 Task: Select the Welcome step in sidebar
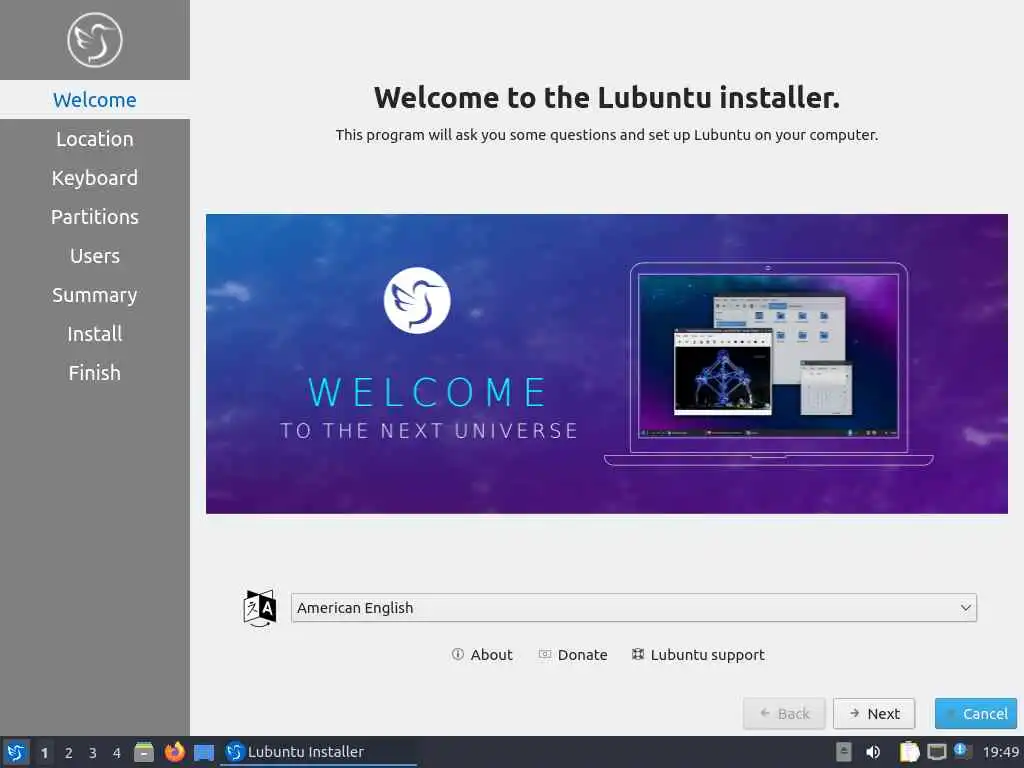[95, 100]
